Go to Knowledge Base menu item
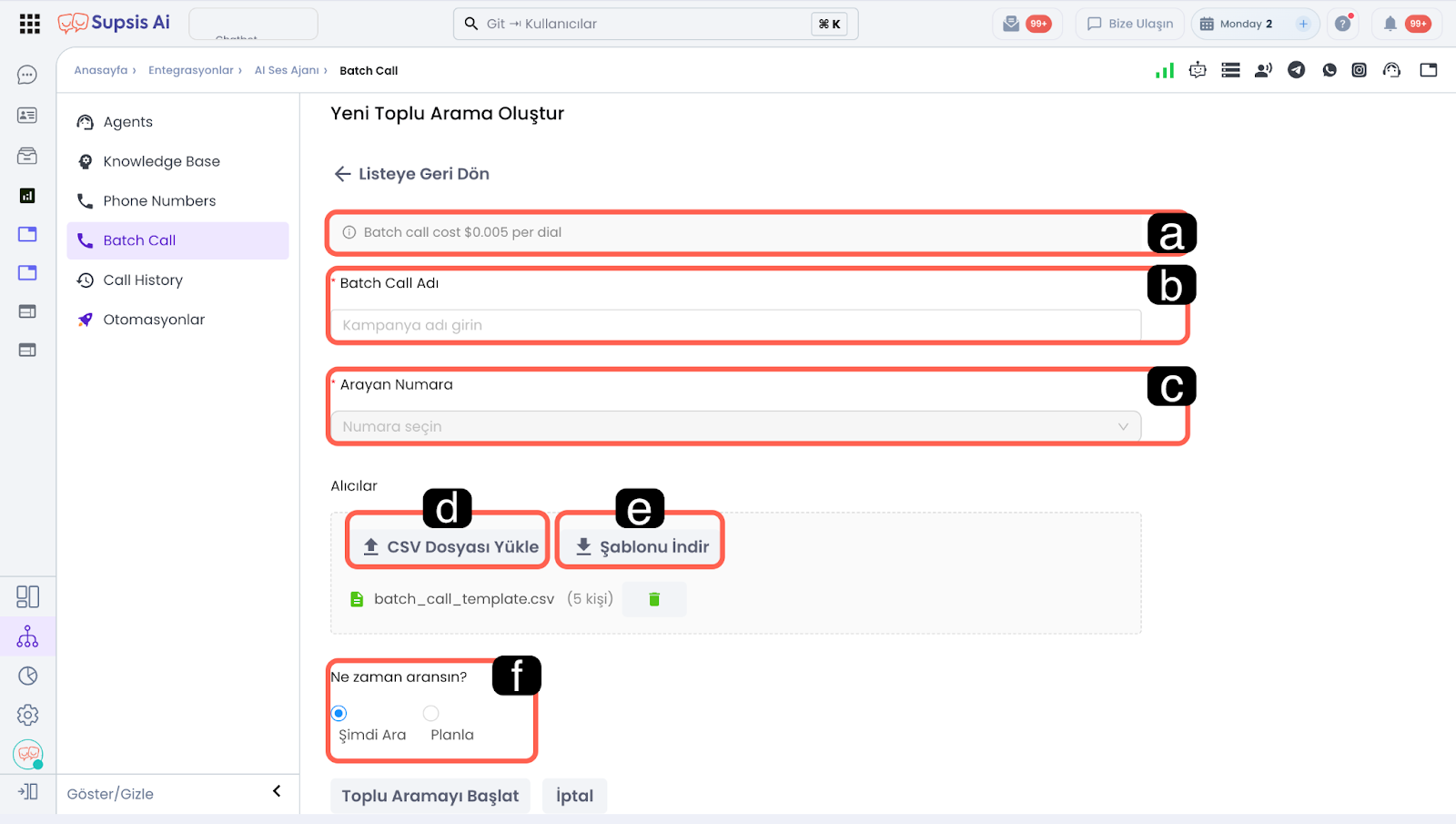The width and height of the screenshot is (1456, 824). click(161, 162)
